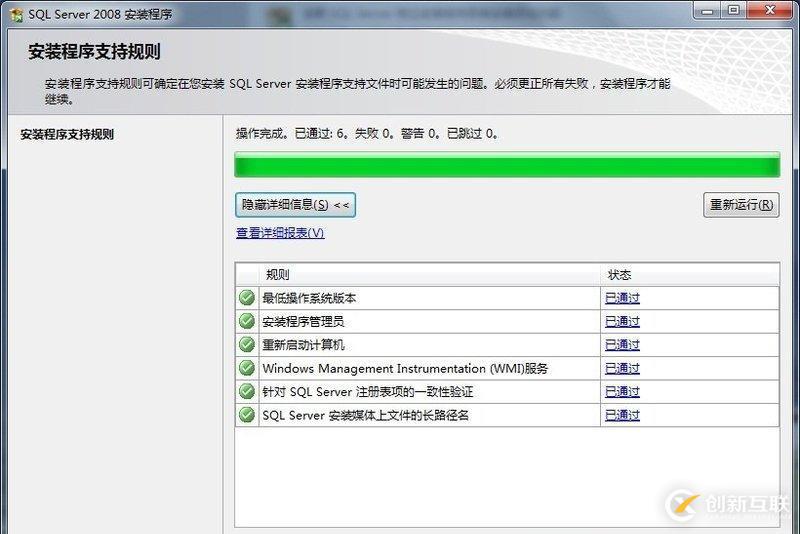Click the green check icon for 长路径名 rule
The height and width of the screenshot is (534, 800).
(x=247, y=415)
